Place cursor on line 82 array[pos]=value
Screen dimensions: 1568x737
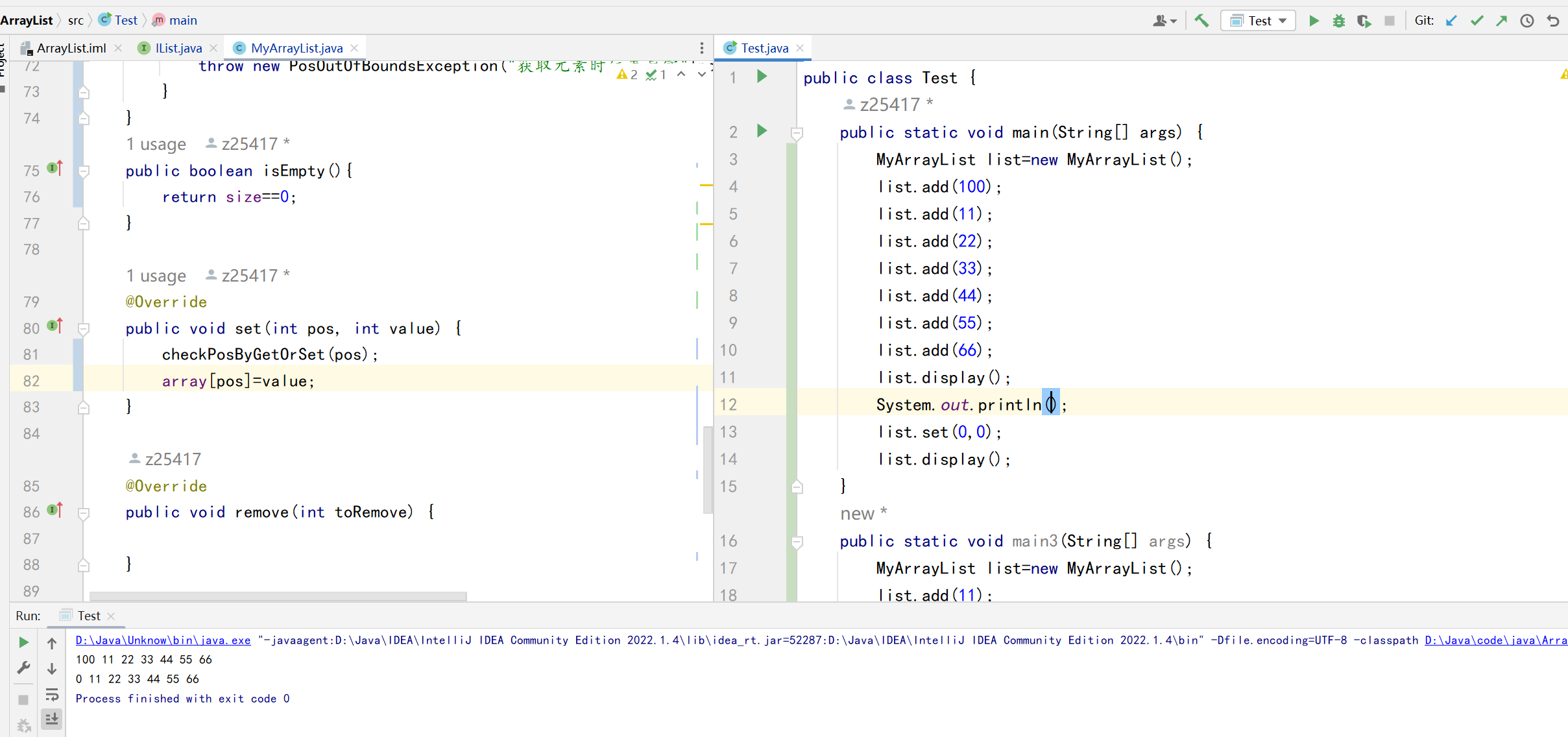coord(238,381)
